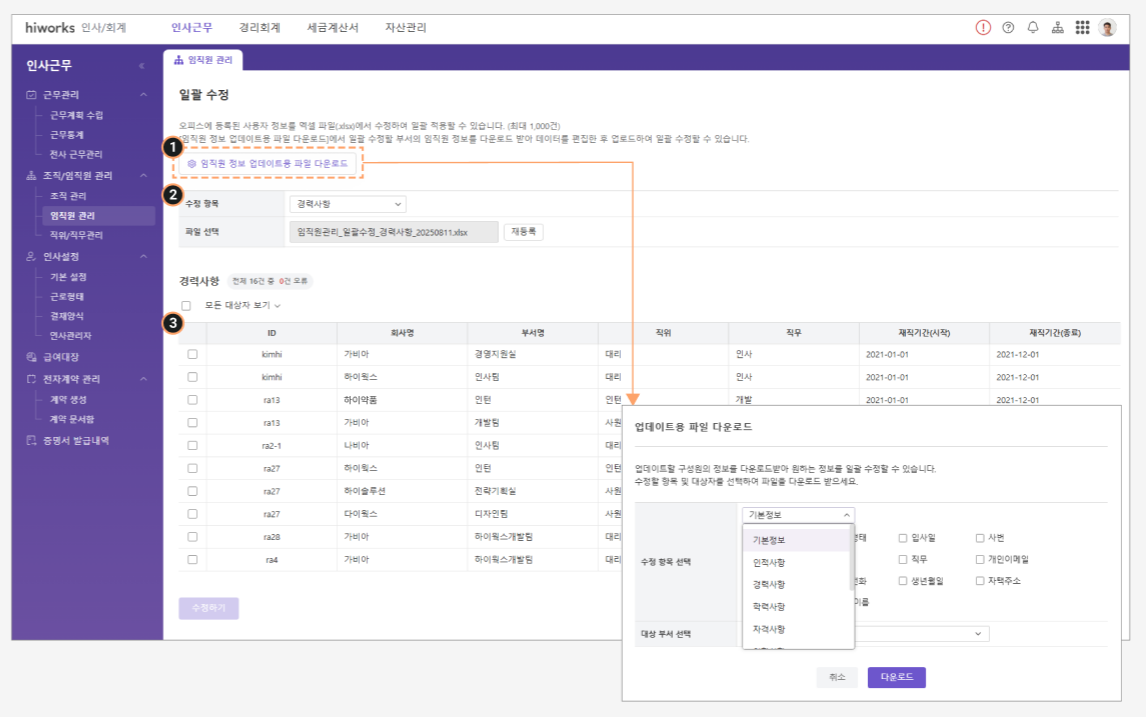Click the dropdown list scrollbar in the dialog
Screen dimensions: 1146x717
pyautogui.click(x=852, y=559)
